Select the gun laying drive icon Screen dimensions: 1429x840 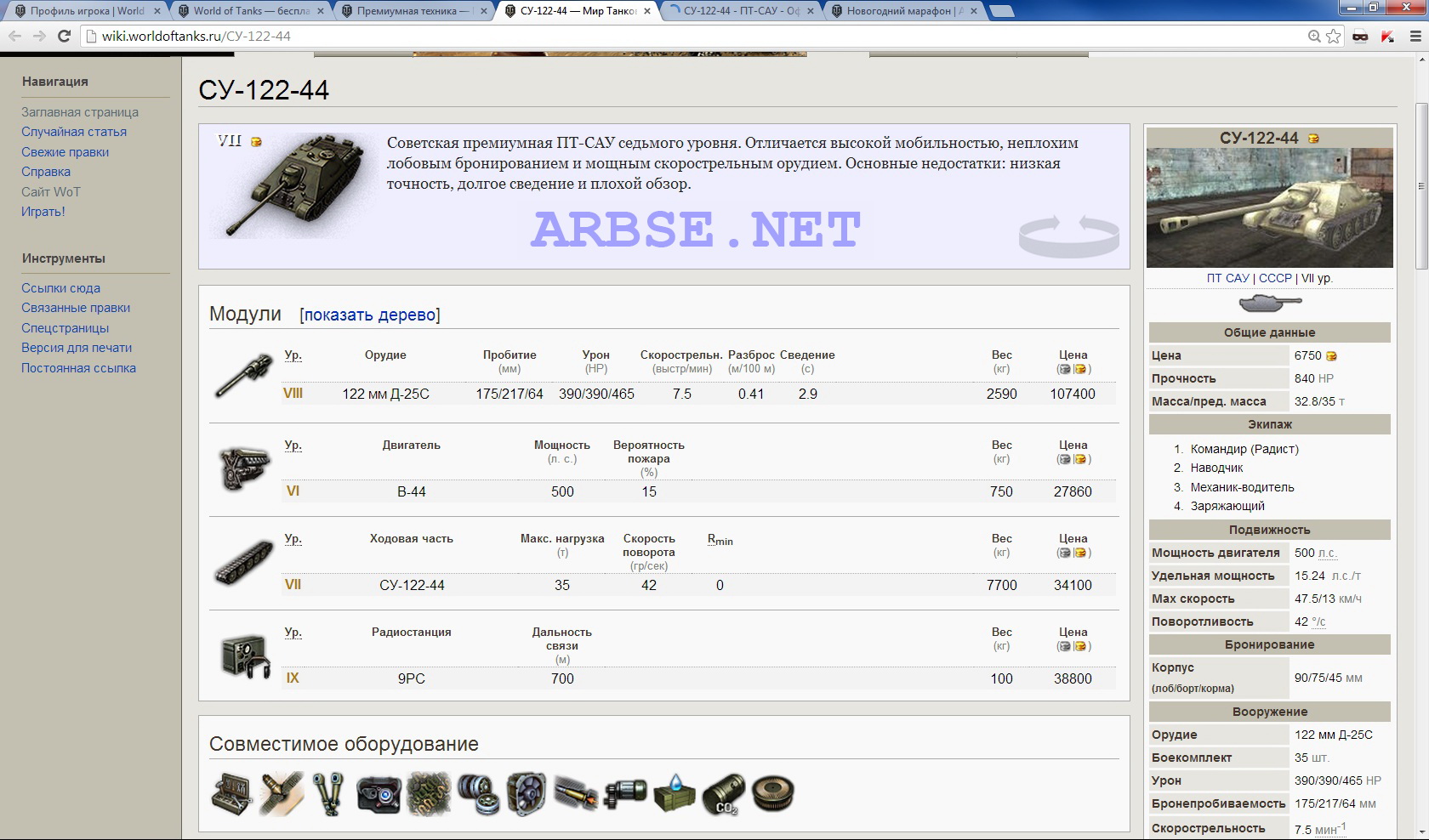click(625, 794)
